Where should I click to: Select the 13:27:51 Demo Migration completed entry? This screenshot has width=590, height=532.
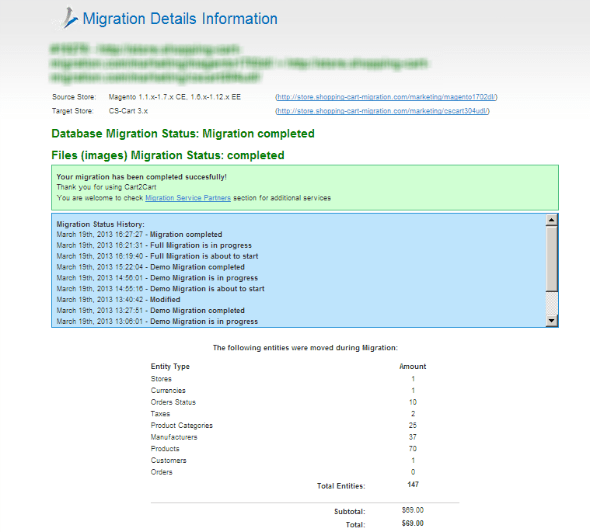[151, 310]
